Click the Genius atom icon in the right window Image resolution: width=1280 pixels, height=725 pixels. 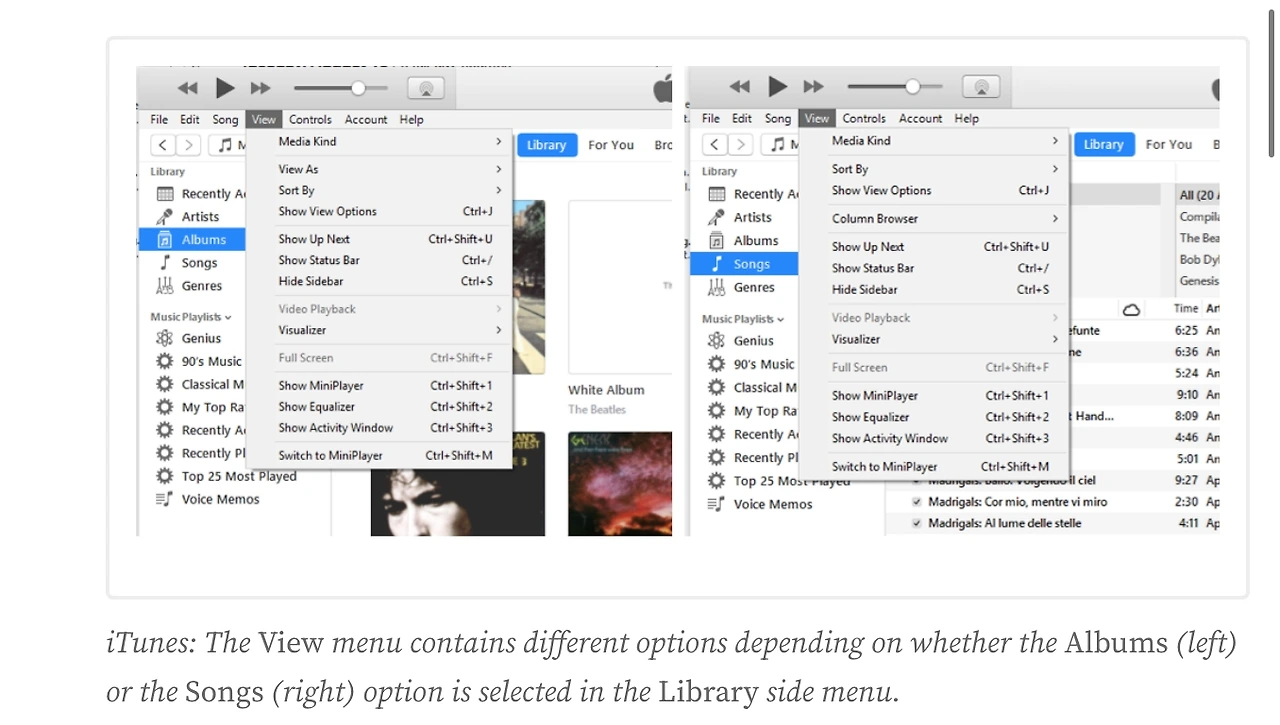[x=717, y=340]
